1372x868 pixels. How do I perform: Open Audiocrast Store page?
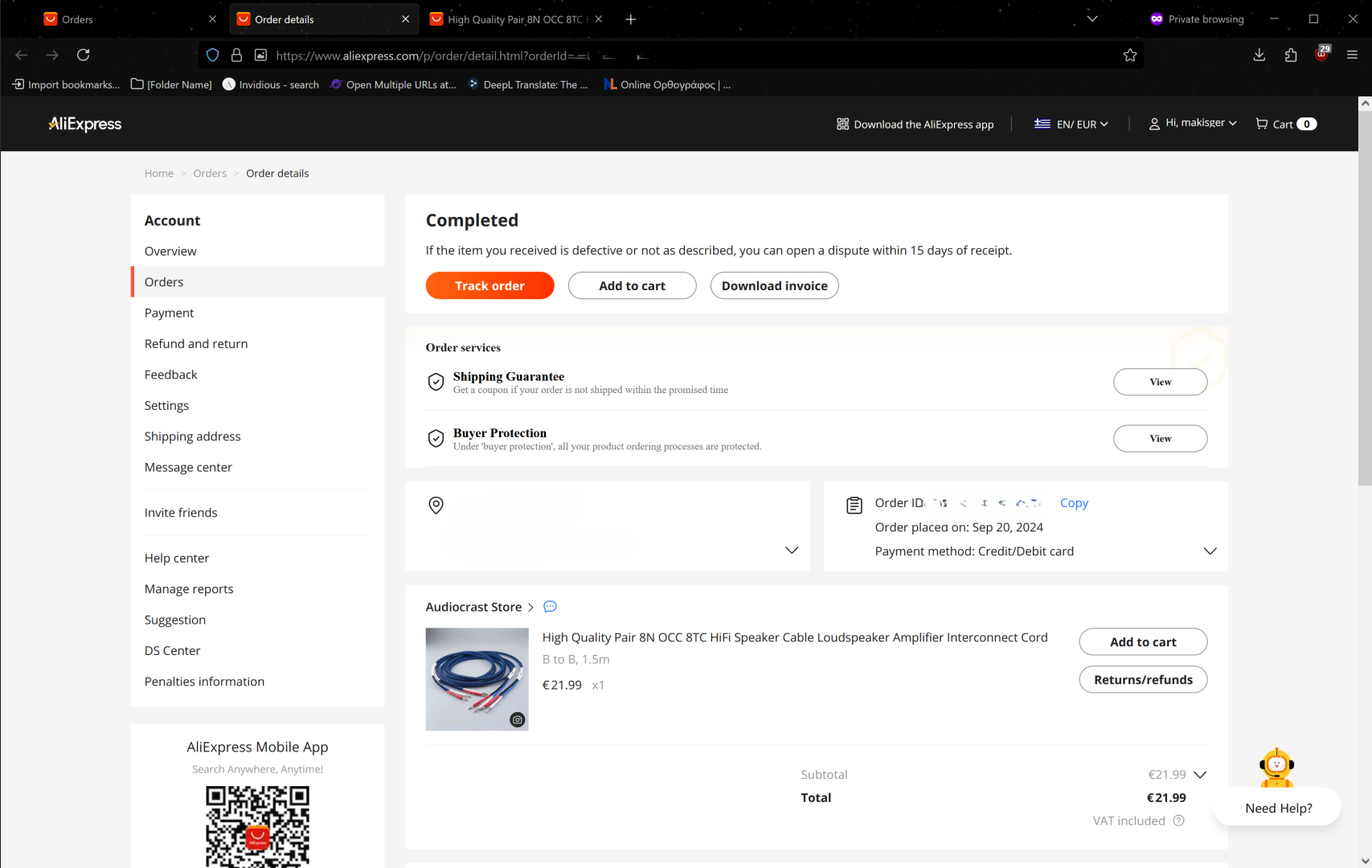coord(479,607)
